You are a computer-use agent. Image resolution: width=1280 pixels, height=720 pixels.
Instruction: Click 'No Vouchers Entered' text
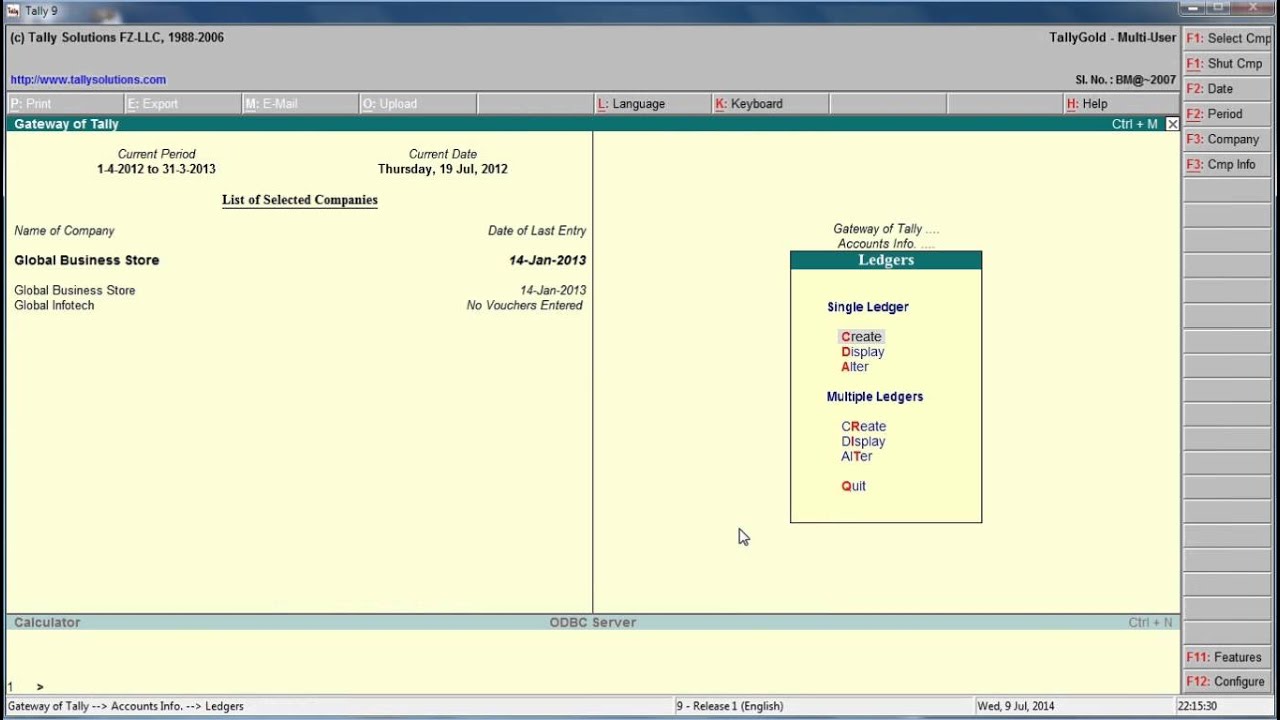pyautogui.click(x=524, y=305)
